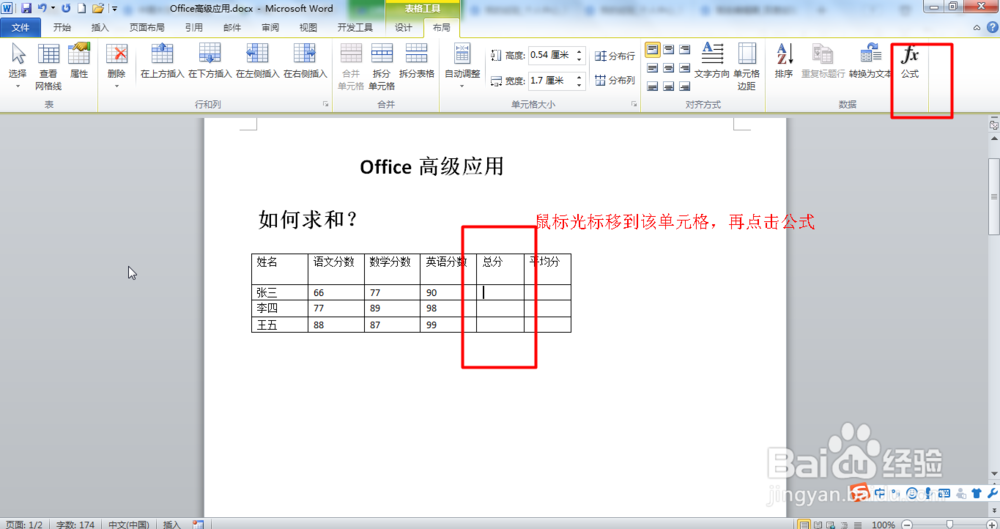The width and height of the screenshot is (1000, 529).
Task: Open 单元格大小 group dialog launcher
Action: [634, 104]
